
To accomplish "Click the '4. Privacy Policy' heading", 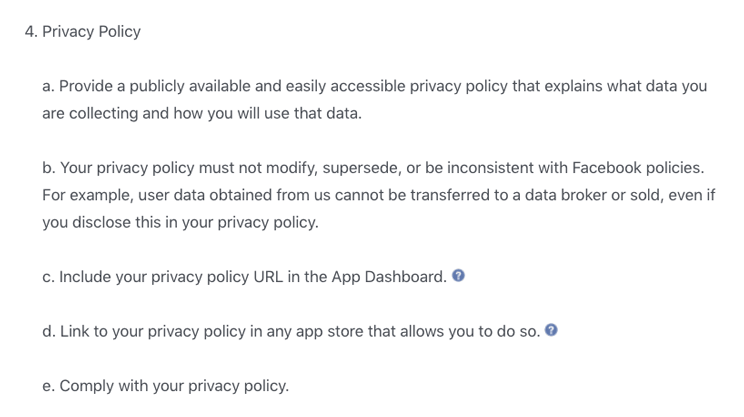I will [x=83, y=31].
